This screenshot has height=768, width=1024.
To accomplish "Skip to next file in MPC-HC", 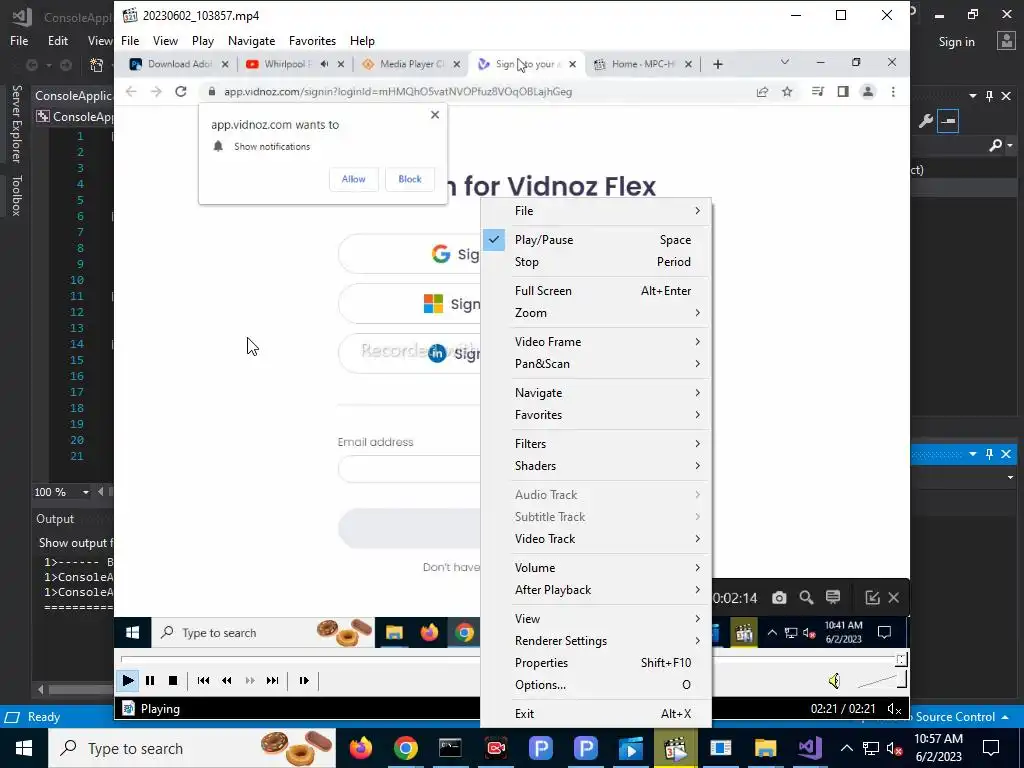I will tap(272, 680).
